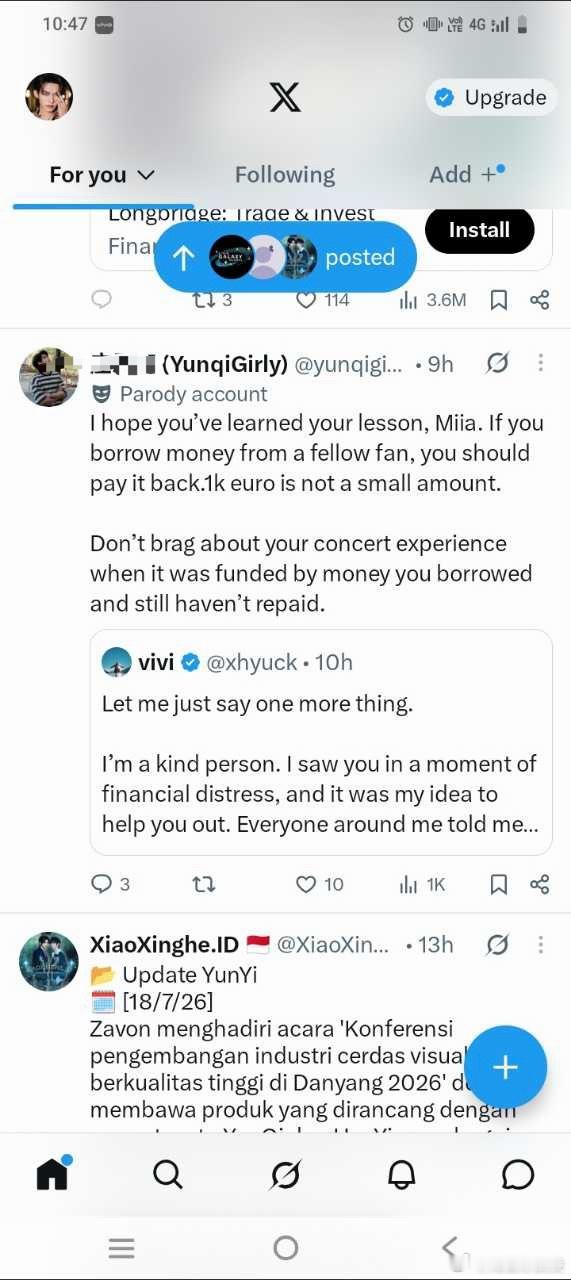571x1280 pixels.
Task: Share the YunqiGirly post
Action: pos(539,884)
